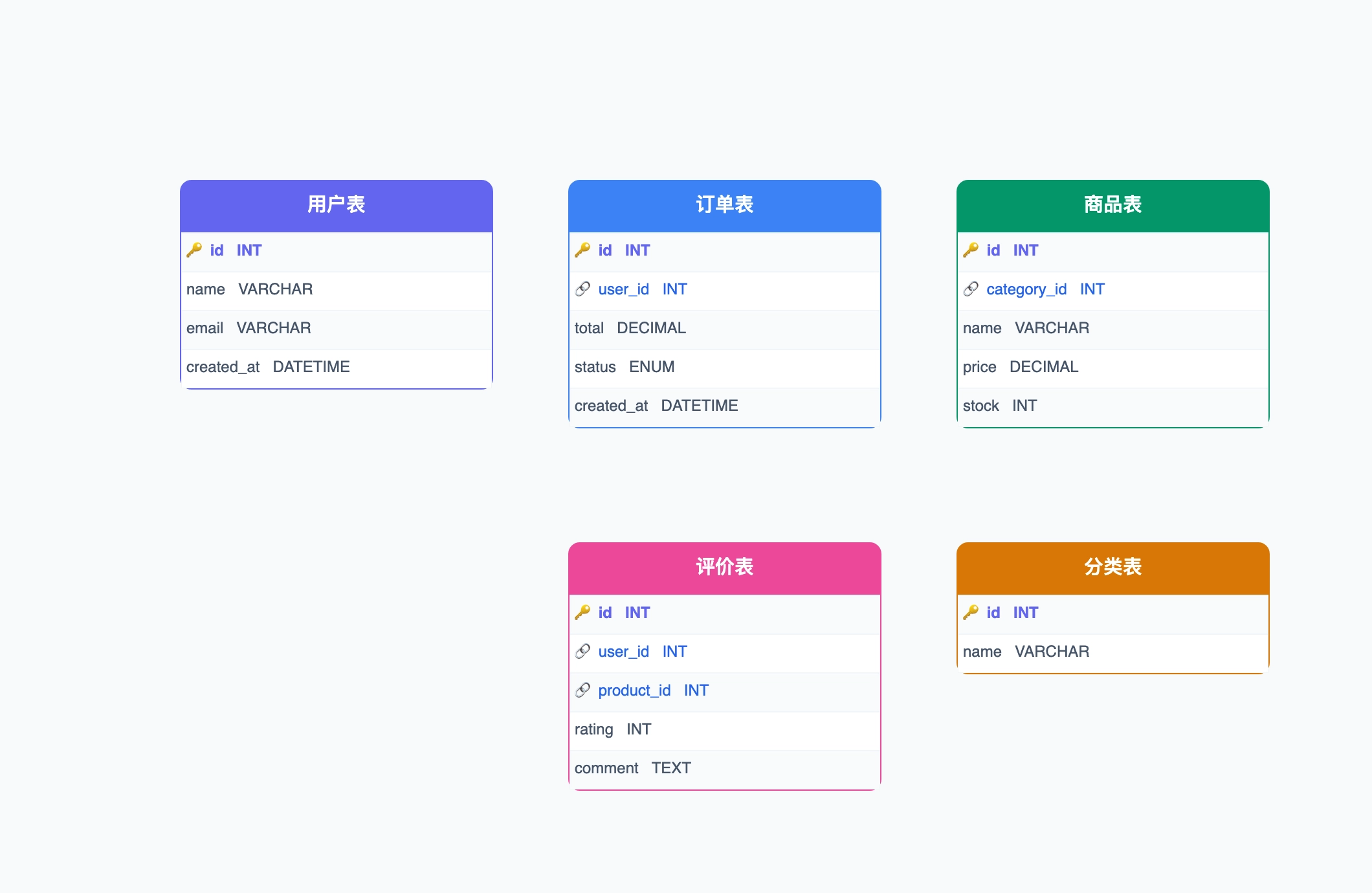Open the user_id foreign key link in 订单表
1372x893 pixels.
pos(623,289)
